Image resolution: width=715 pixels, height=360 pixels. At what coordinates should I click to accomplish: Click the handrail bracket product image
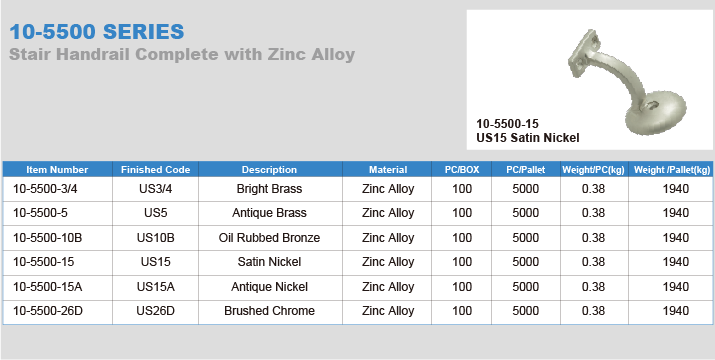(627, 82)
